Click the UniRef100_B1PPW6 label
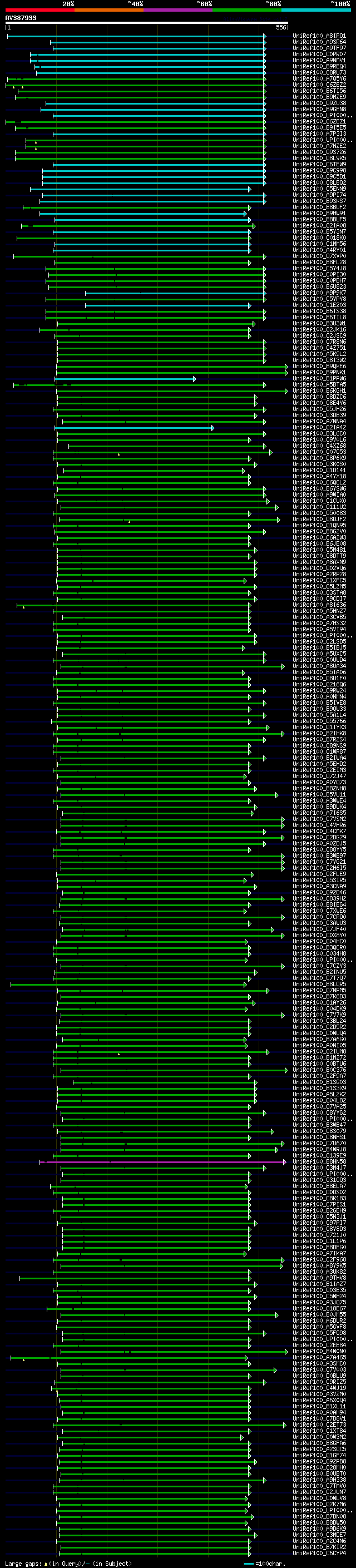The width and height of the screenshot is (356, 1568). (x=319, y=379)
